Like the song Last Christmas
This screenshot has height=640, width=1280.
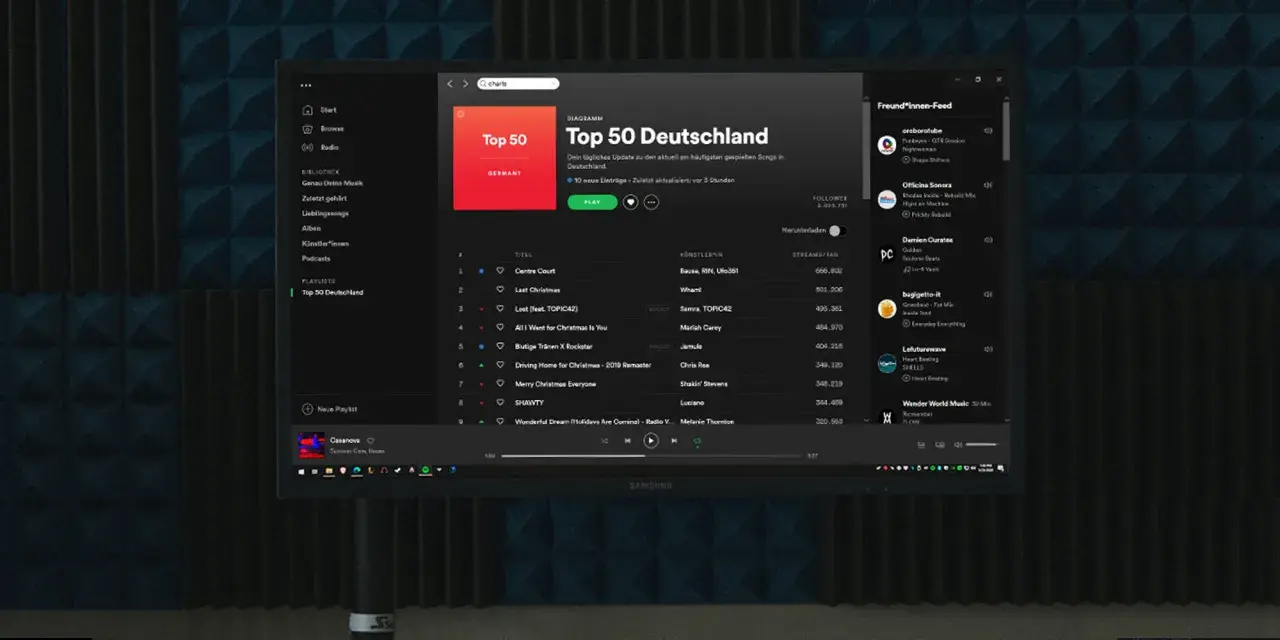(x=500, y=290)
